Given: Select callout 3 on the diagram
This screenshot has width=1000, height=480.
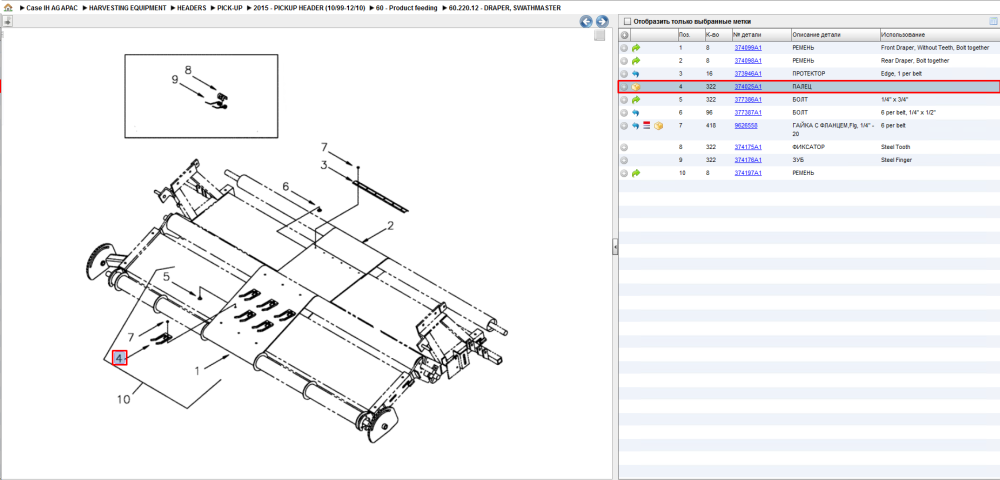Looking at the screenshot, I should (324, 166).
